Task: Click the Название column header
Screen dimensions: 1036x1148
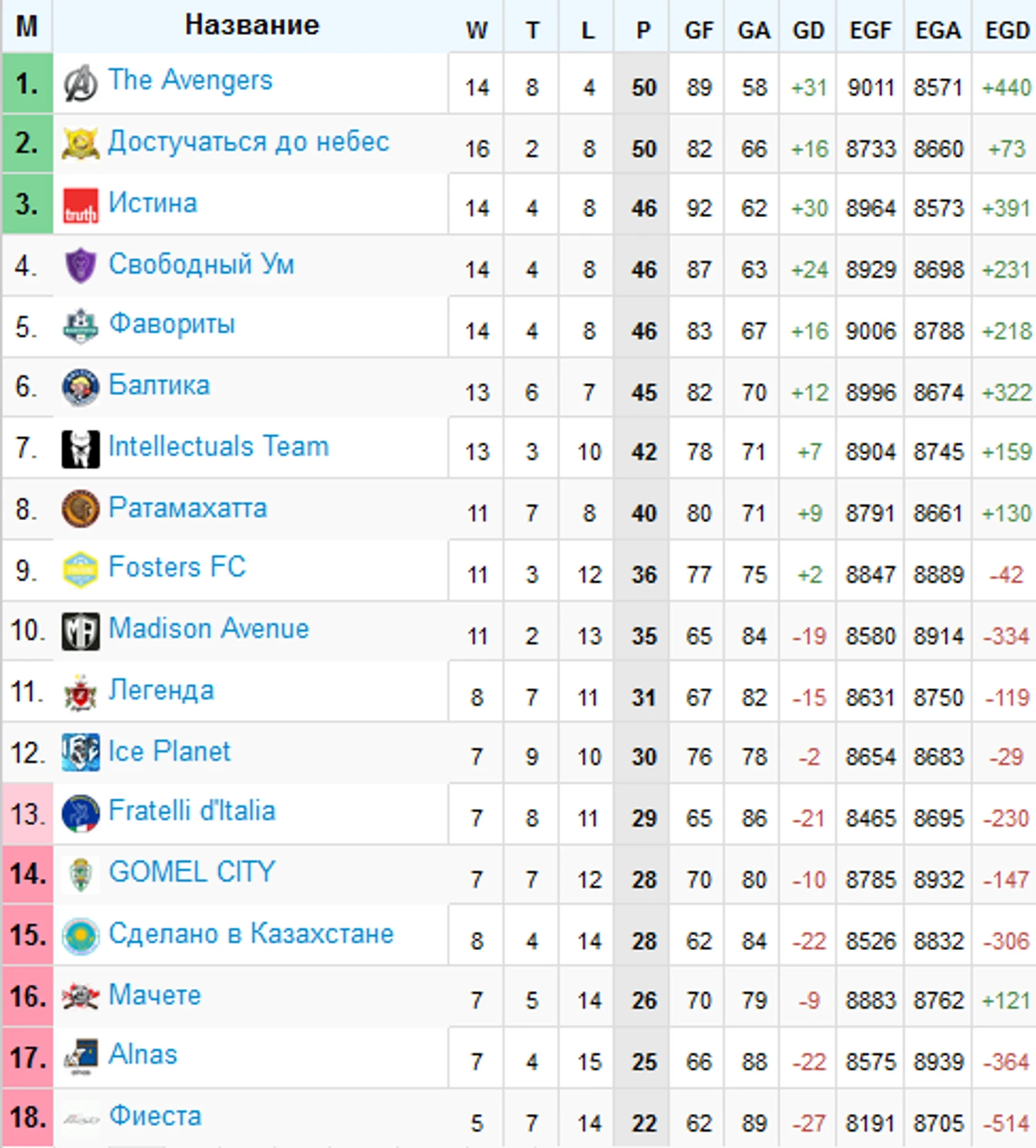Action: 252,25
